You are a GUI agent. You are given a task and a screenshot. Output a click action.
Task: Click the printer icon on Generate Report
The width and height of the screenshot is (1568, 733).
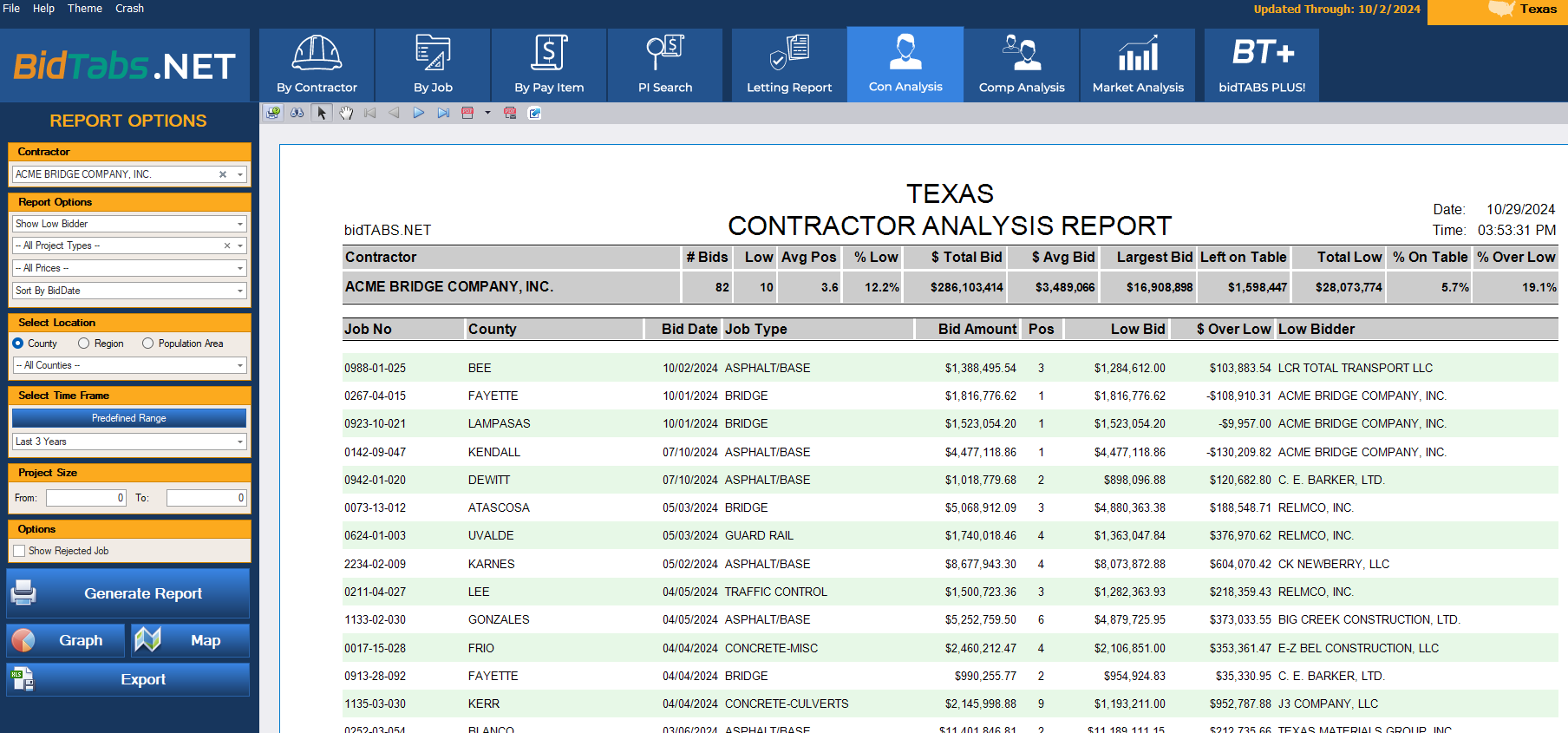pos(23,593)
